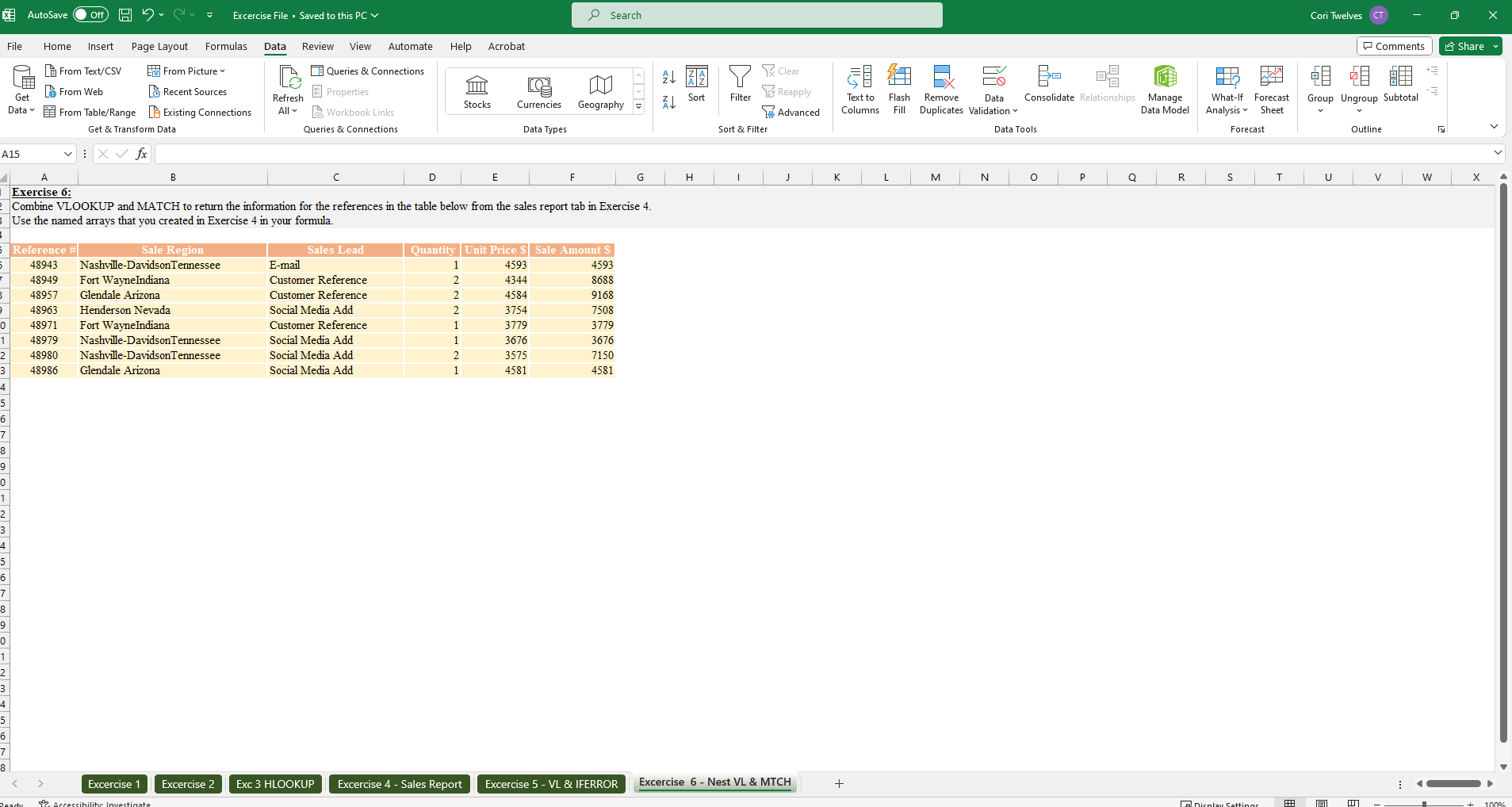This screenshot has width=1512, height=807.
Task: Click the vertical scrollbar thumb
Action: click(x=1503, y=464)
